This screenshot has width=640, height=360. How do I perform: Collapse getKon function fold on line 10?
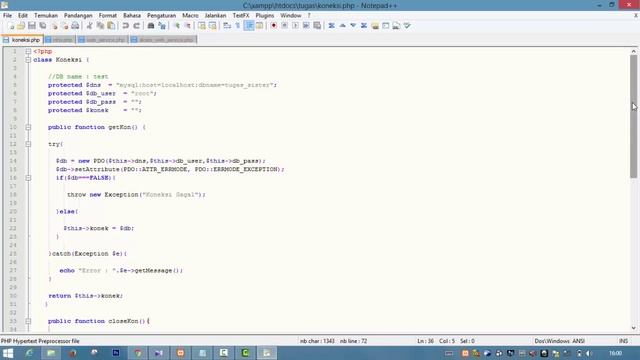coord(28,127)
